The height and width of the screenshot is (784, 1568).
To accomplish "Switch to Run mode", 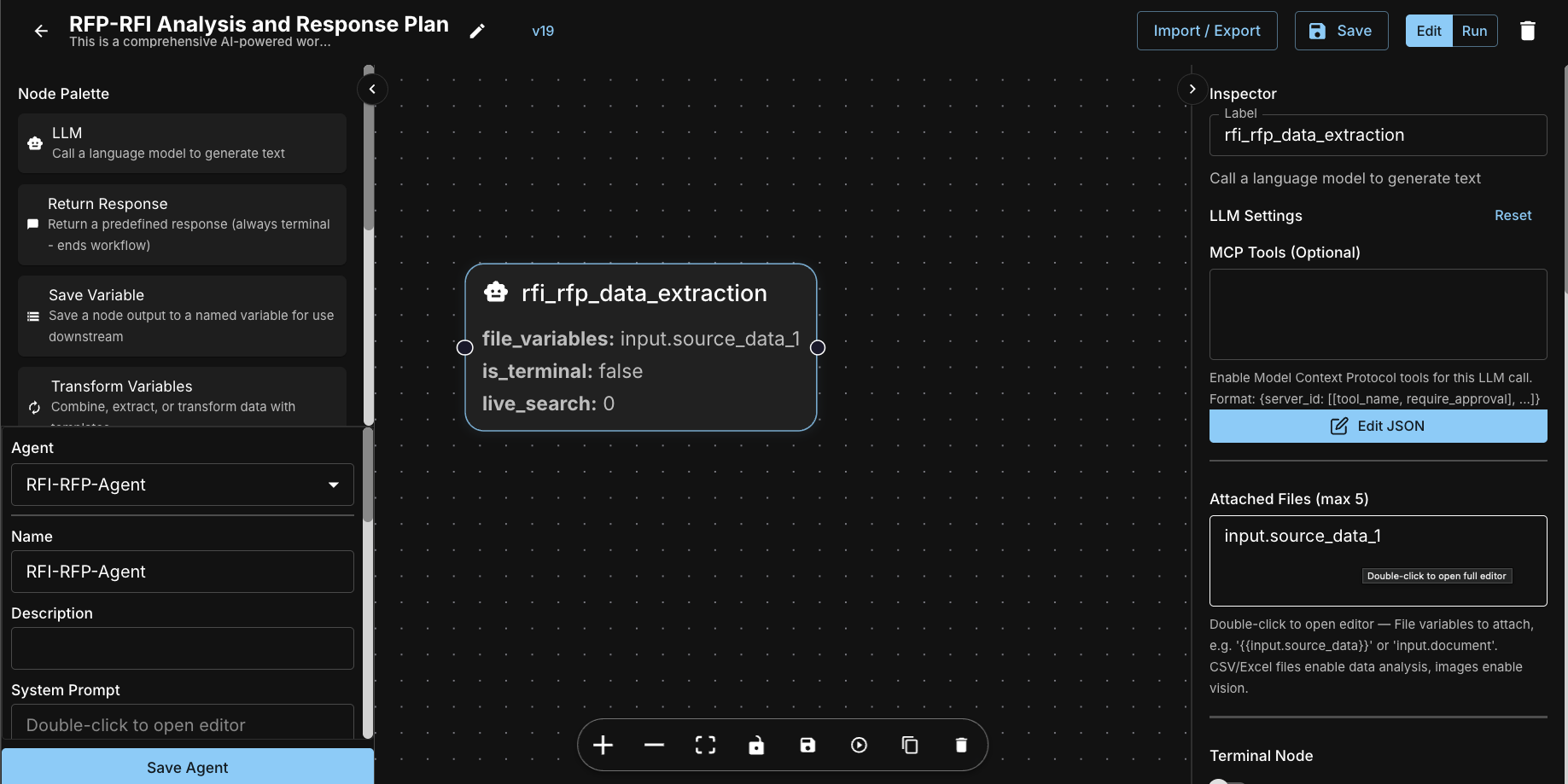I will pos(1474,31).
